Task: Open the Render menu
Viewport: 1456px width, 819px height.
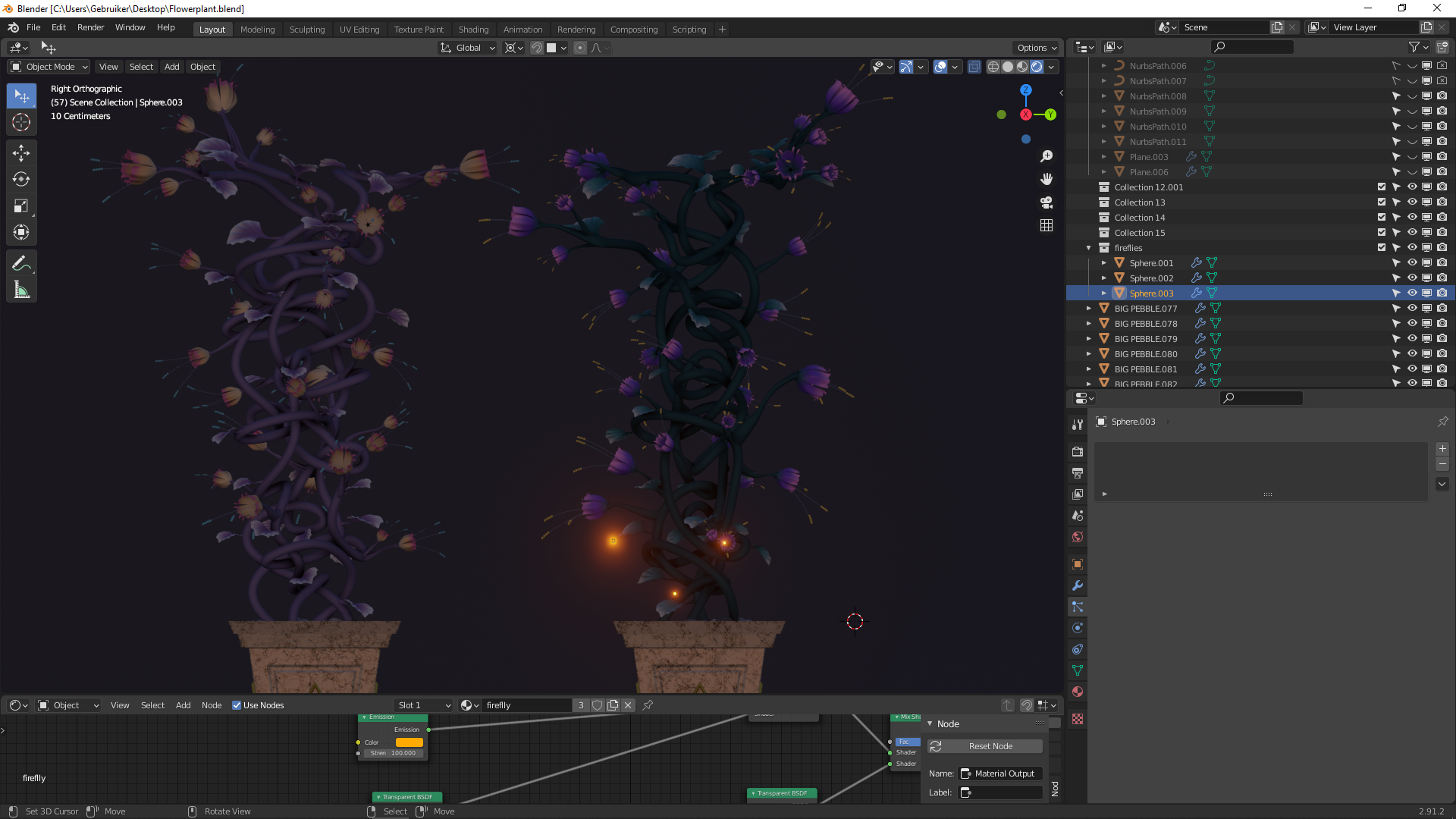Action: (x=90, y=27)
